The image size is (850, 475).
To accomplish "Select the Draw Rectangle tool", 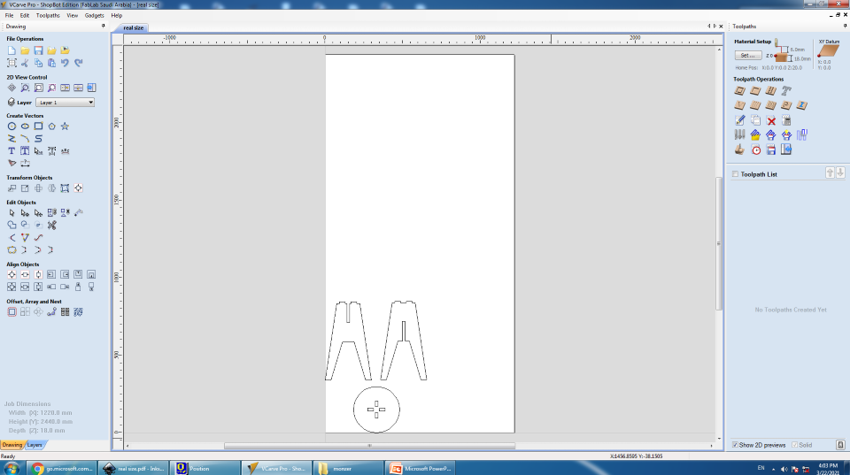I will (x=38, y=126).
